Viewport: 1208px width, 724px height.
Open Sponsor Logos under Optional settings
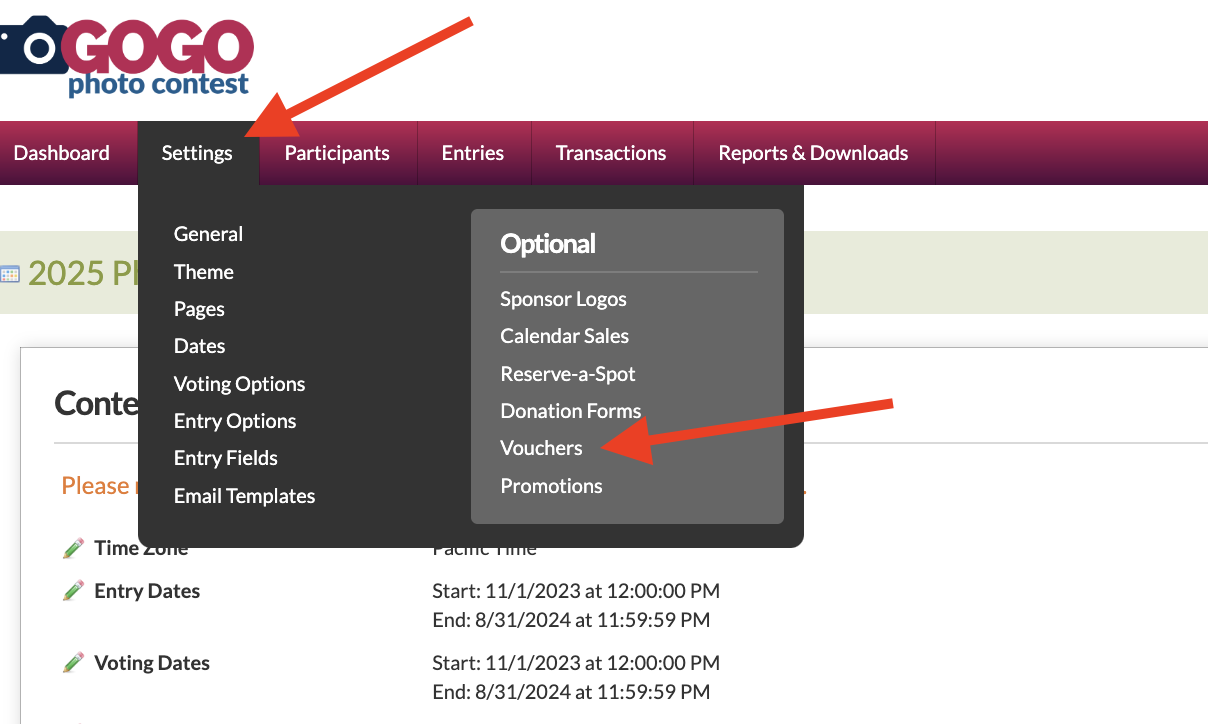point(563,299)
